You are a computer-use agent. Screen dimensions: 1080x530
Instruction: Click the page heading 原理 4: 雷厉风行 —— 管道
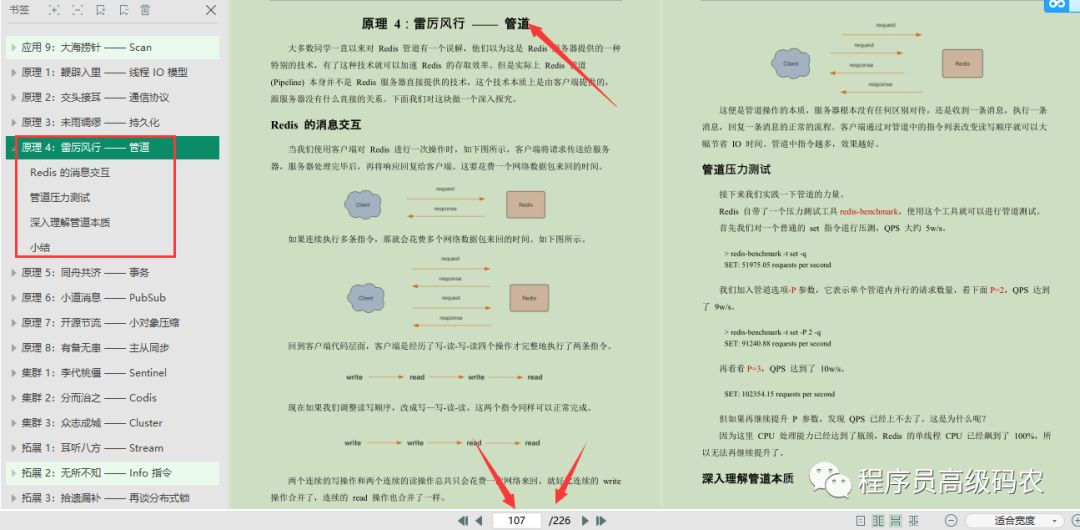tap(446, 23)
